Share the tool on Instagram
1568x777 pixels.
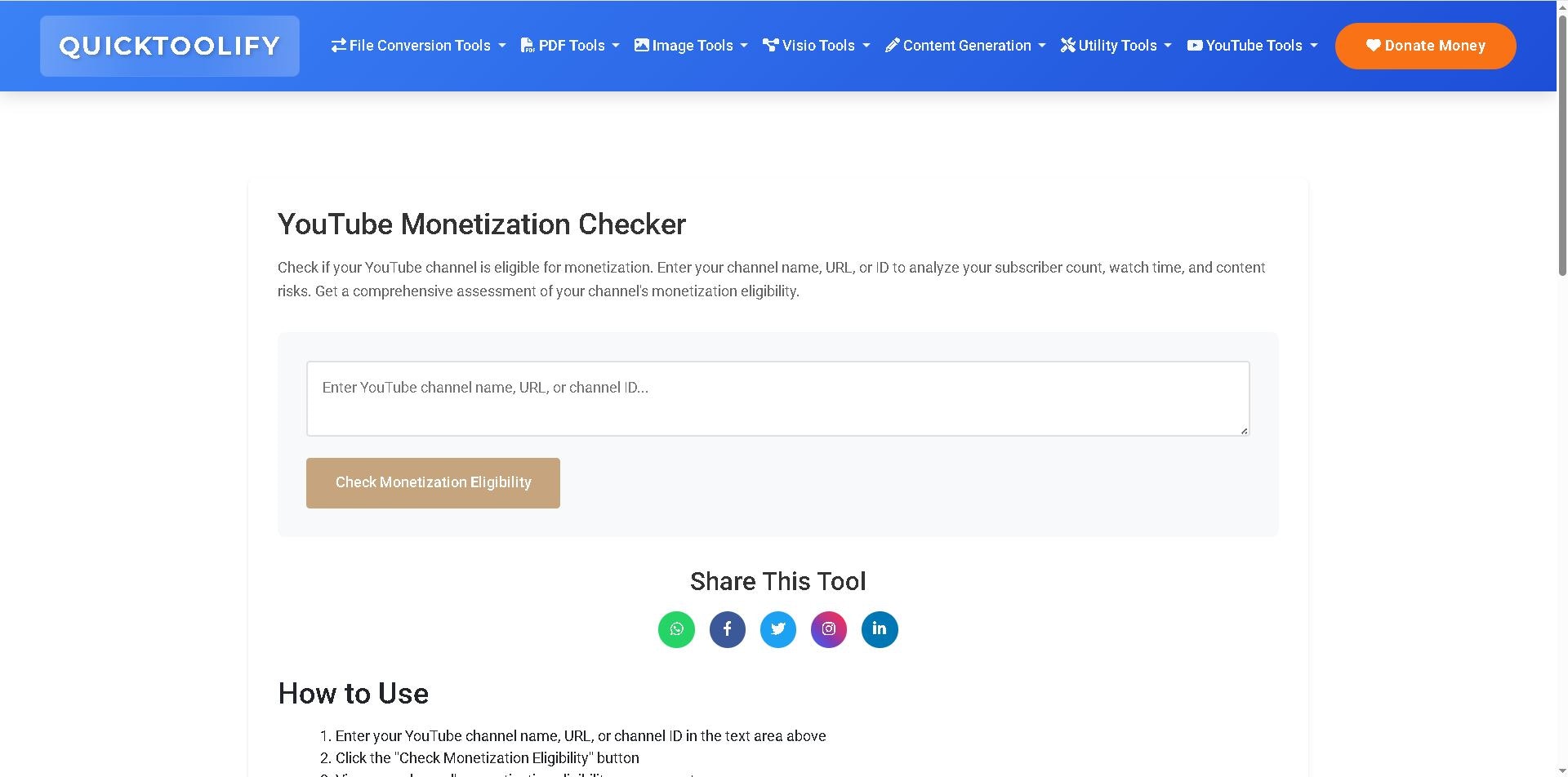point(828,629)
